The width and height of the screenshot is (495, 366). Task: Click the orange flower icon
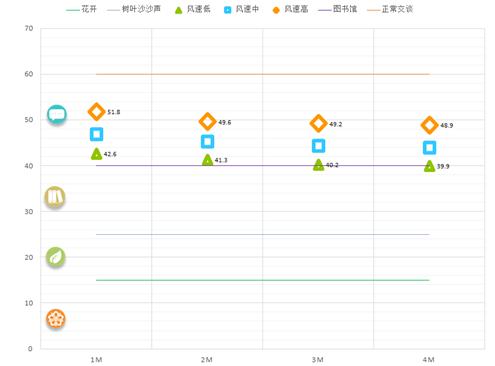[x=56, y=319]
